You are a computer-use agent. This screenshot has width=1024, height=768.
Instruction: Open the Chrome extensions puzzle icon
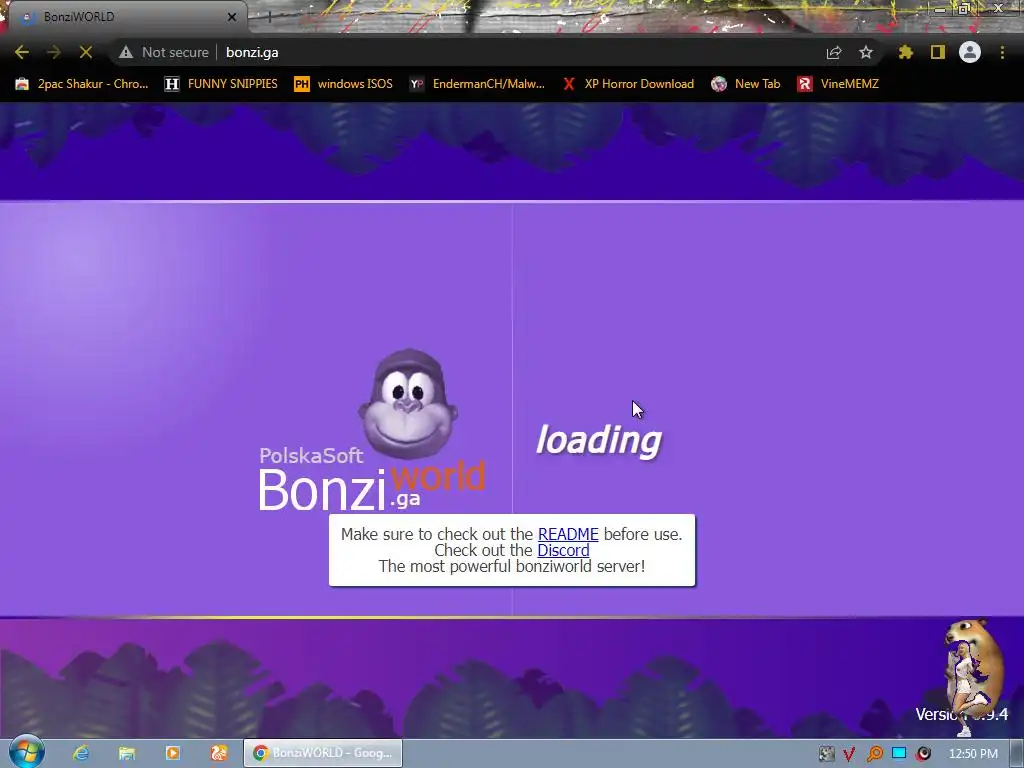pyautogui.click(x=906, y=52)
